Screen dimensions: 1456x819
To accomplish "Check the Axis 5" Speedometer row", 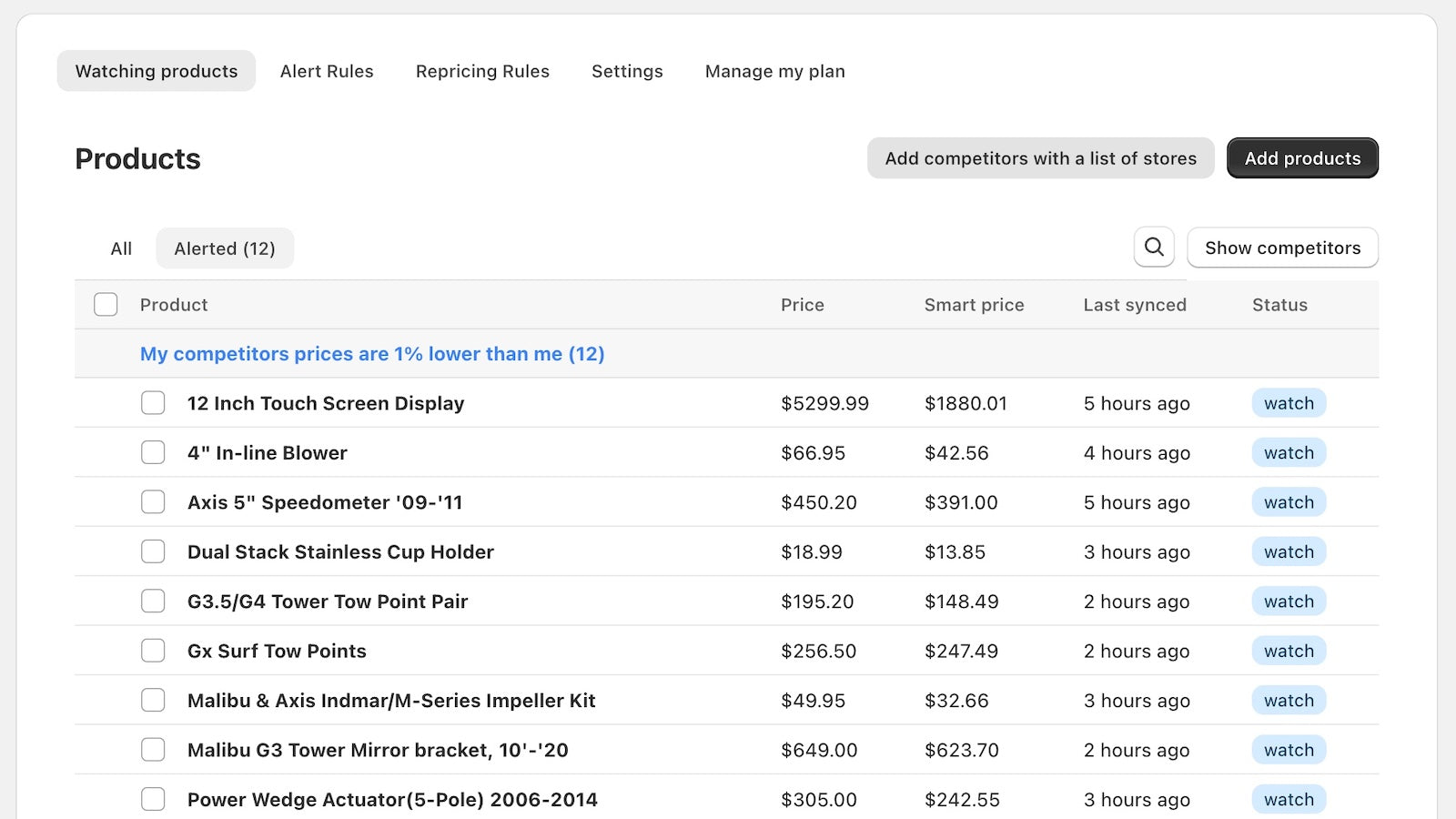I will [153, 501].
